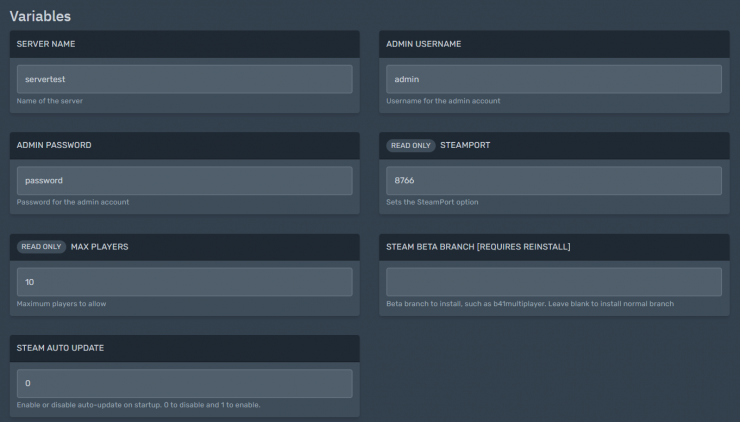The height and width of the screenshot is (422, 740).
Task: Click the auto-update enable or disable description
Action: (138, 405)
